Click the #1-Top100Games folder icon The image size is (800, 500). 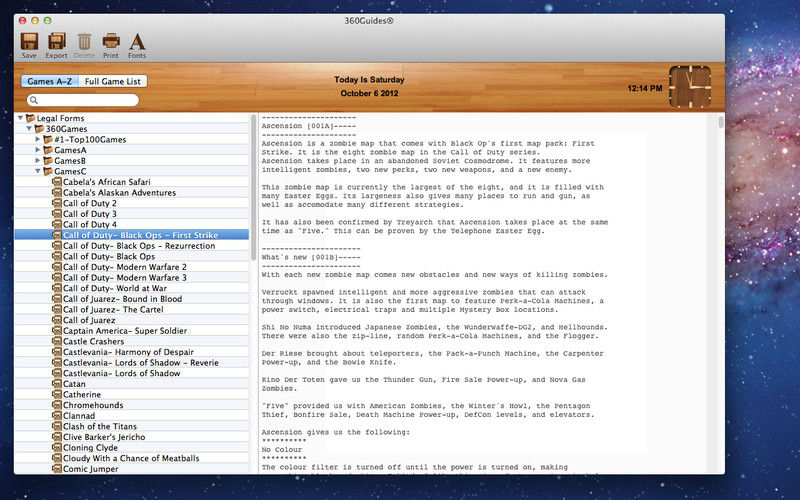pyautogui.click(x=48, y=139)
